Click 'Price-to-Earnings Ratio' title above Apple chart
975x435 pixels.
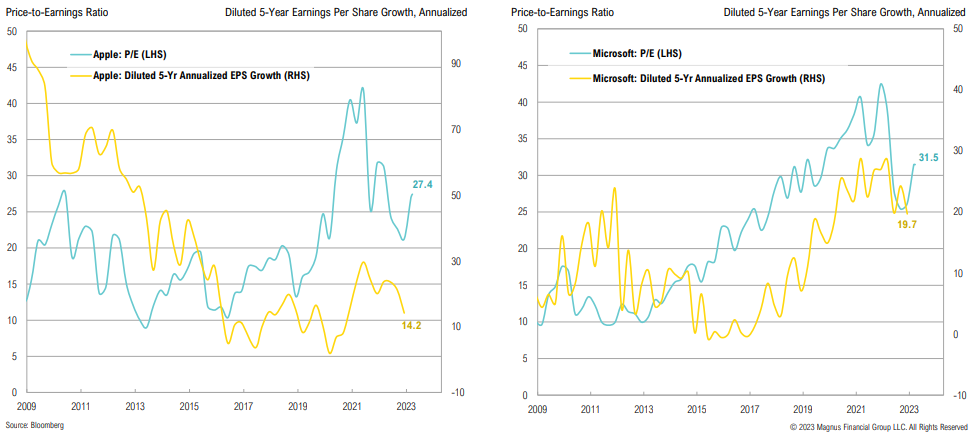[x=57, y=12]
